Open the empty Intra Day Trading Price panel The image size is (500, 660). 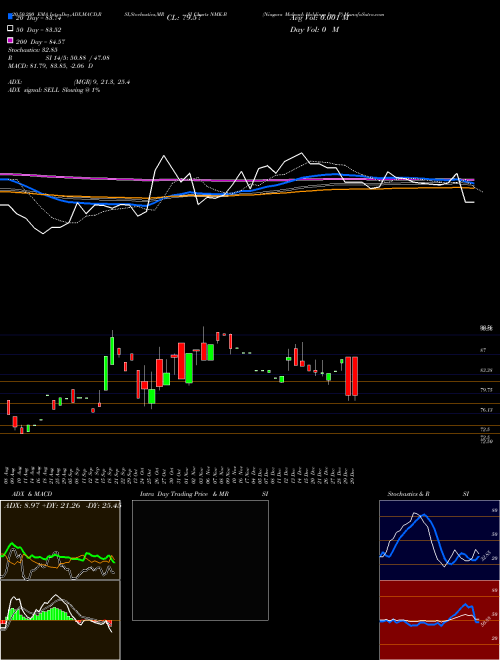click(x=200, y=560)
